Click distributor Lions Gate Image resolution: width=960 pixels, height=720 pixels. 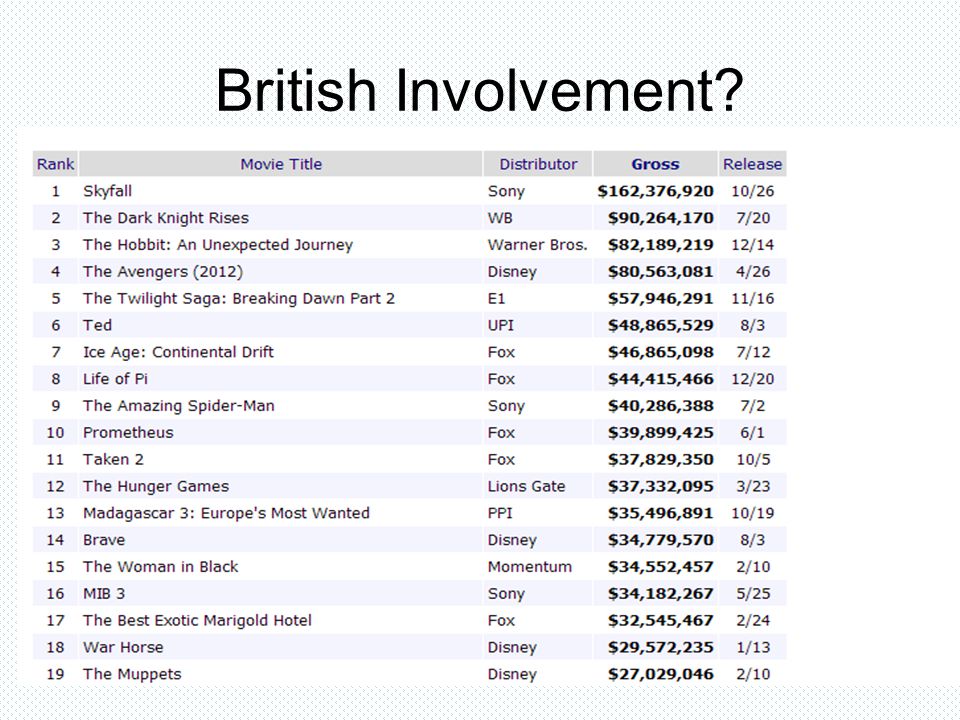(527, 487)
